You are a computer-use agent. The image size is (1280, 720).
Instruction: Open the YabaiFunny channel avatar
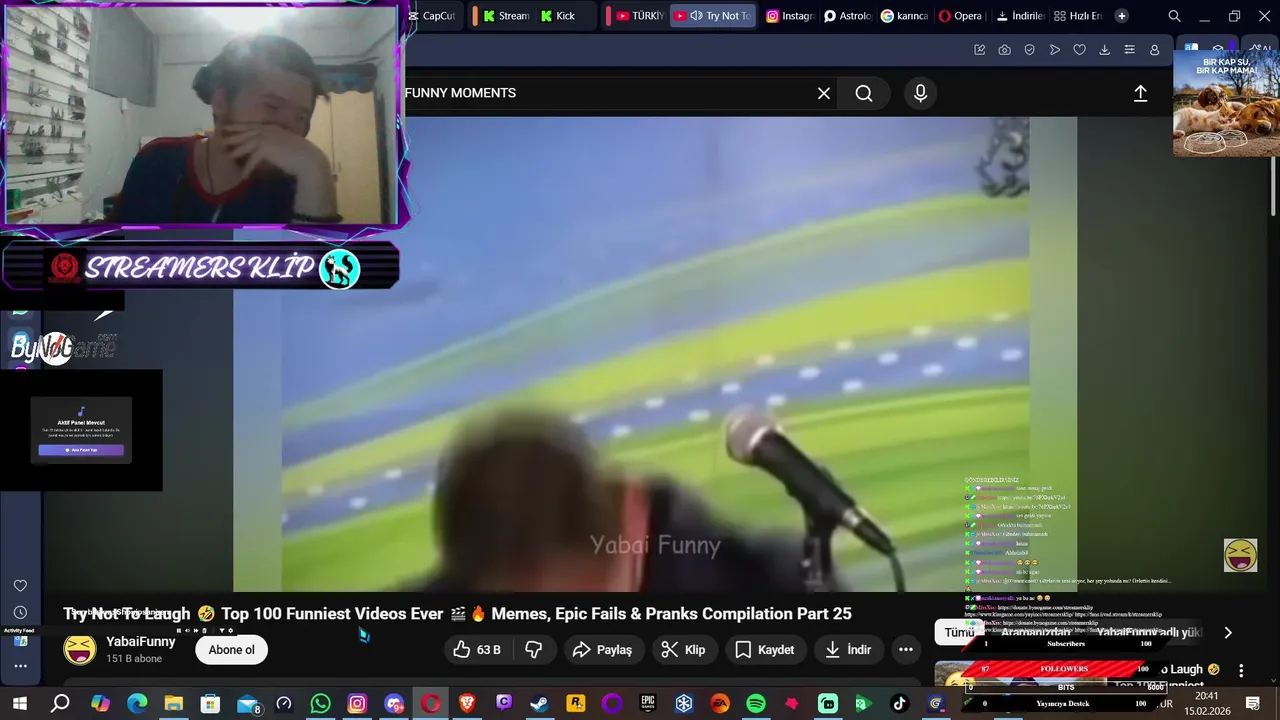[80, 649]
